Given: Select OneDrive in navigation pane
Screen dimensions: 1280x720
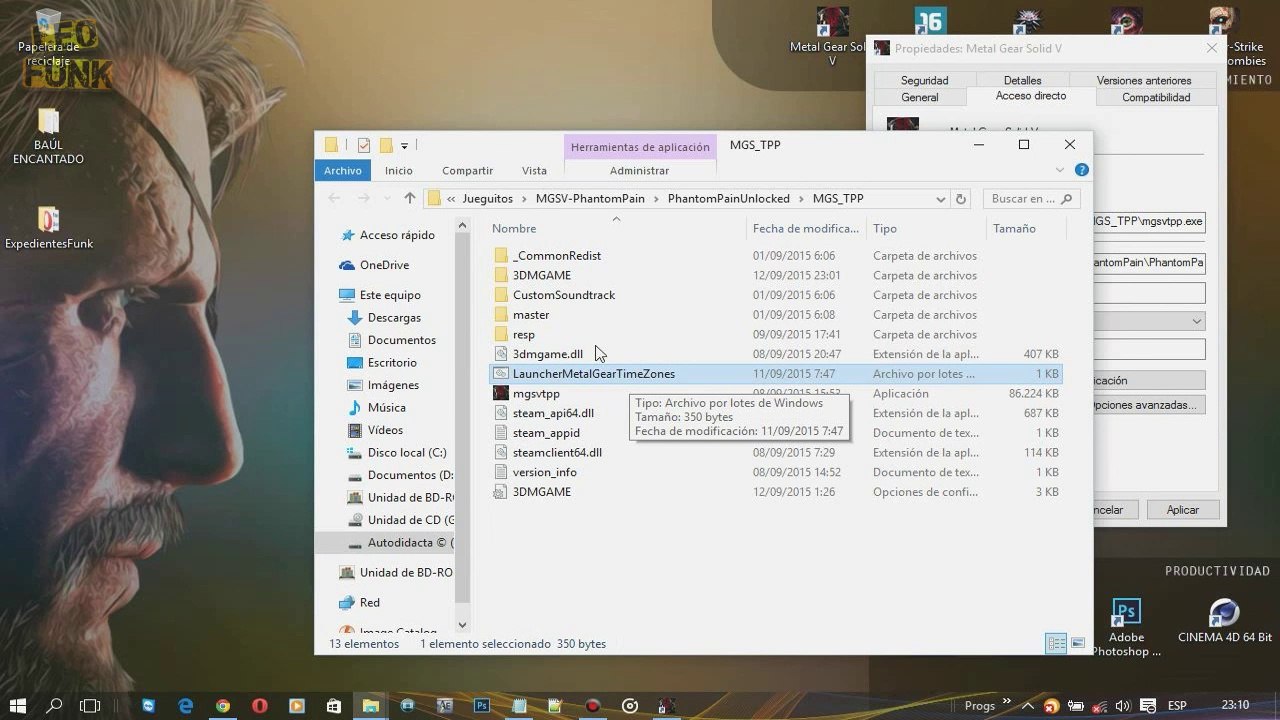Looking at the screenshot, I should pos(384,265).
